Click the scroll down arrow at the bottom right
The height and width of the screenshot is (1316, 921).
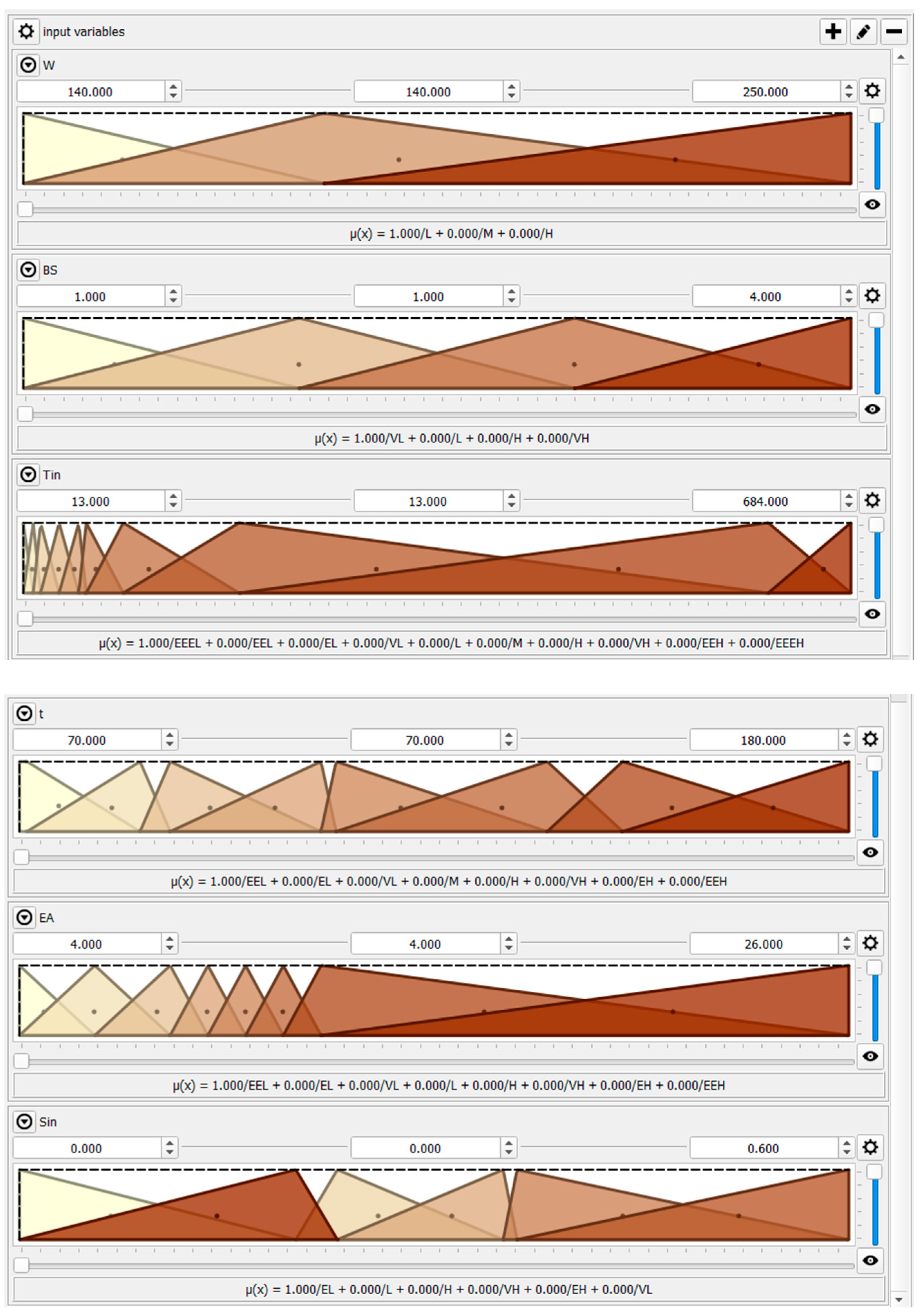(x=899, y=1299)
